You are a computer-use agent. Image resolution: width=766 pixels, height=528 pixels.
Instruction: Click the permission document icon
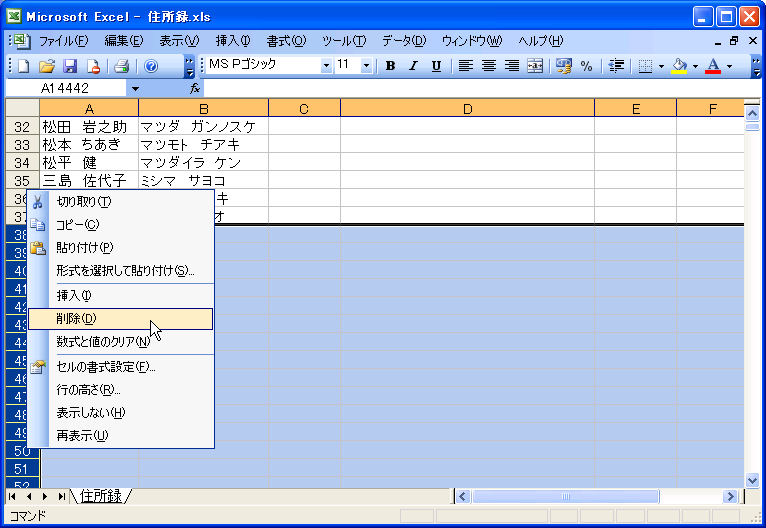click(93, 66)
